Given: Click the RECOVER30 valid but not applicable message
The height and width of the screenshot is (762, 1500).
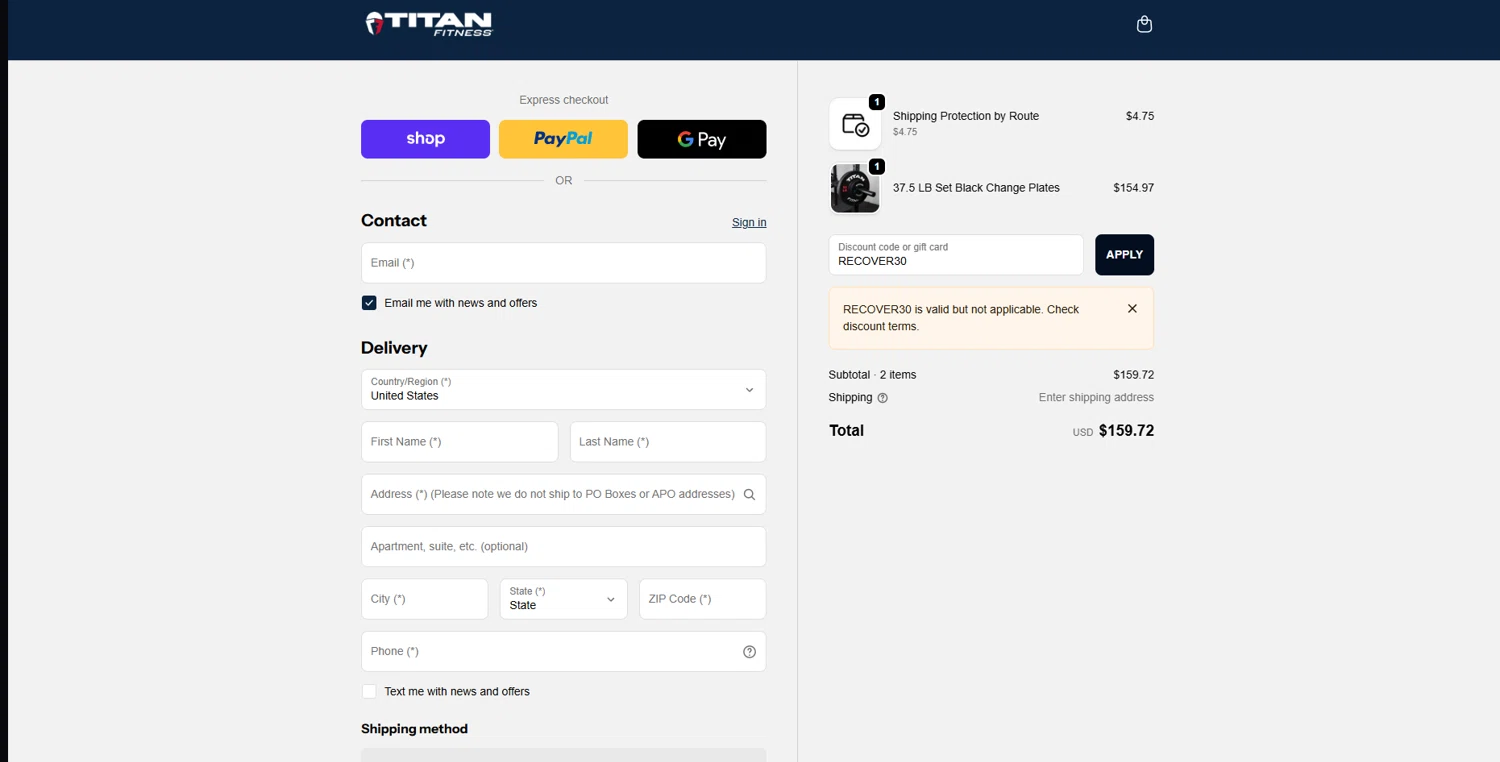Looking at the screenshot, I should click(x=961, y=318).
